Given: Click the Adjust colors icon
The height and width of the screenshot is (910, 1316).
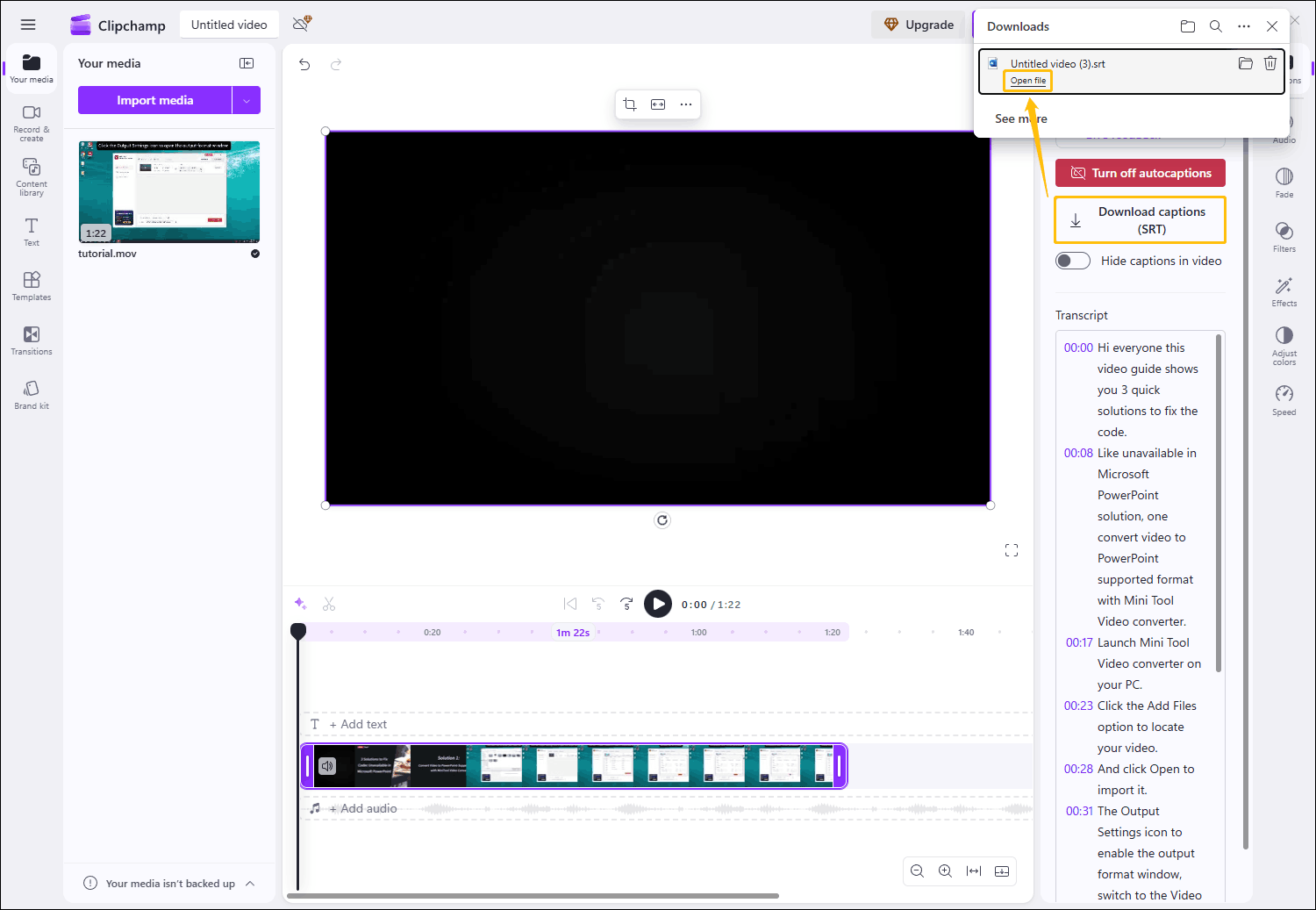Looking at the screenshot, I should coord(1284,342).
